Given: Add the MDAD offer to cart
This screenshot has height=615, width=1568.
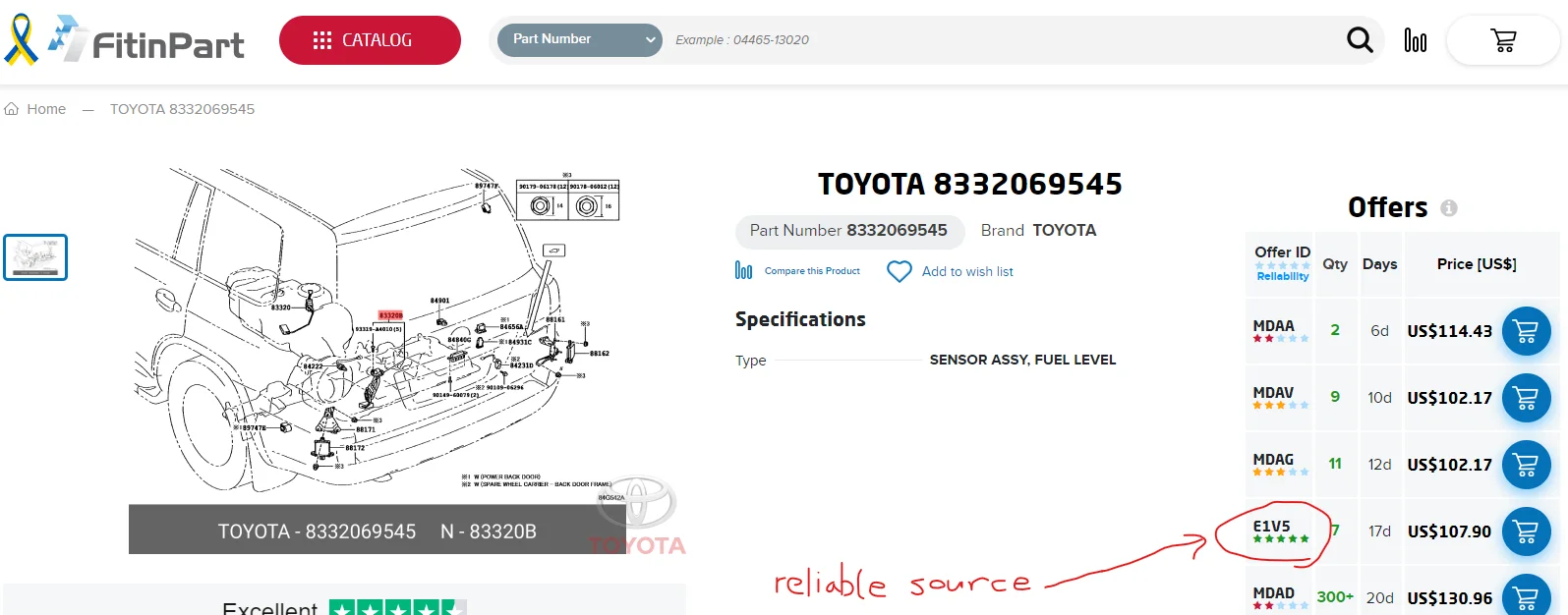Looking at the screenshot, I should pos(1526,595).
